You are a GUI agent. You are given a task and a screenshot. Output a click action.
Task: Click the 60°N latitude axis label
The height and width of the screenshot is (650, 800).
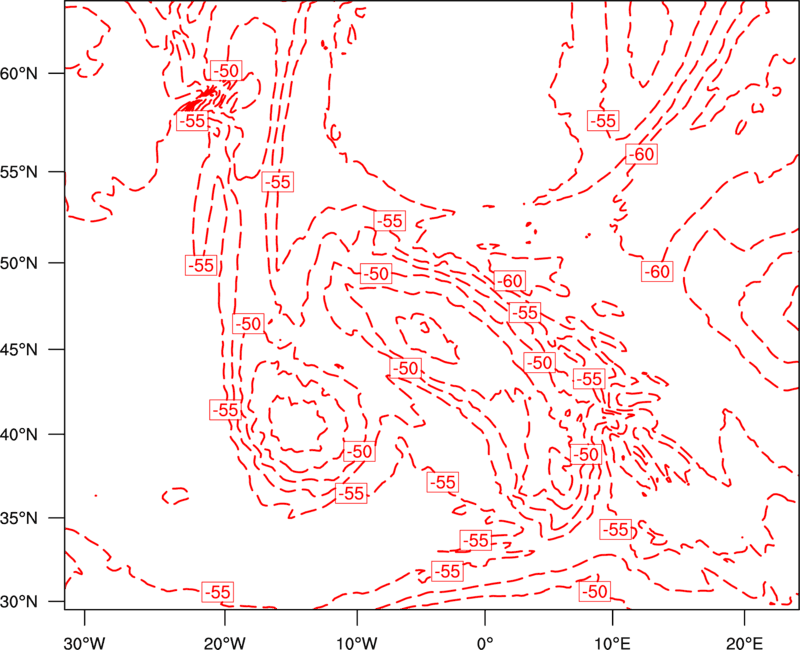pos(19,73)
